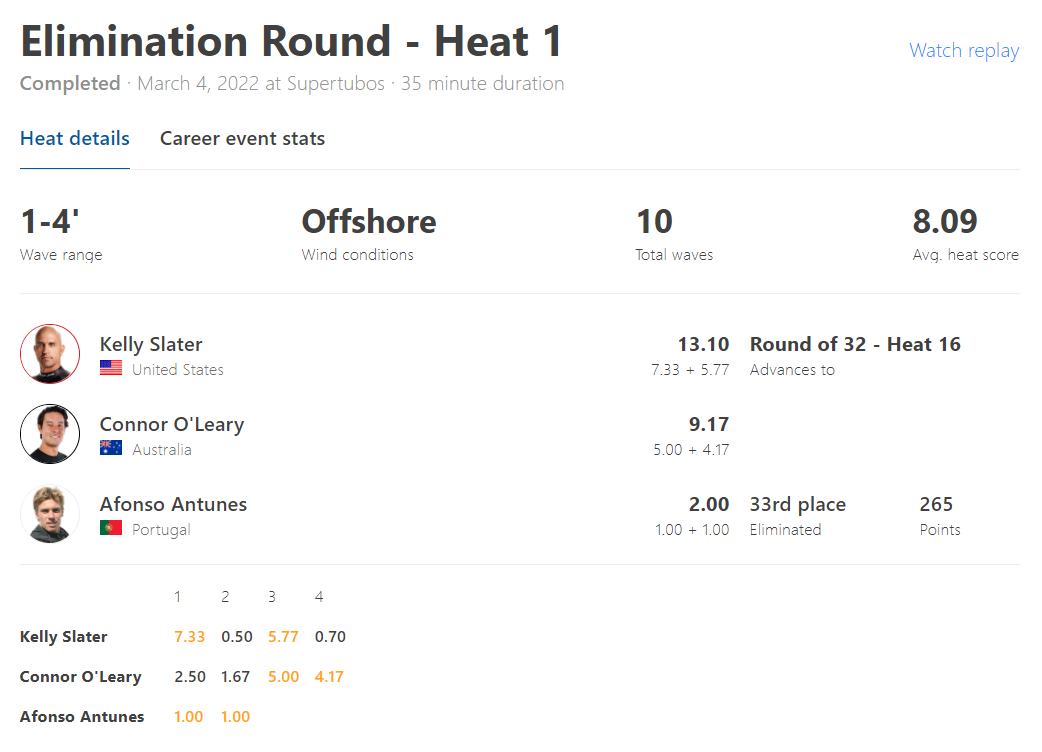Open Connor O'Leary's name link
The image size is (1042, 752).
point(172,424)
